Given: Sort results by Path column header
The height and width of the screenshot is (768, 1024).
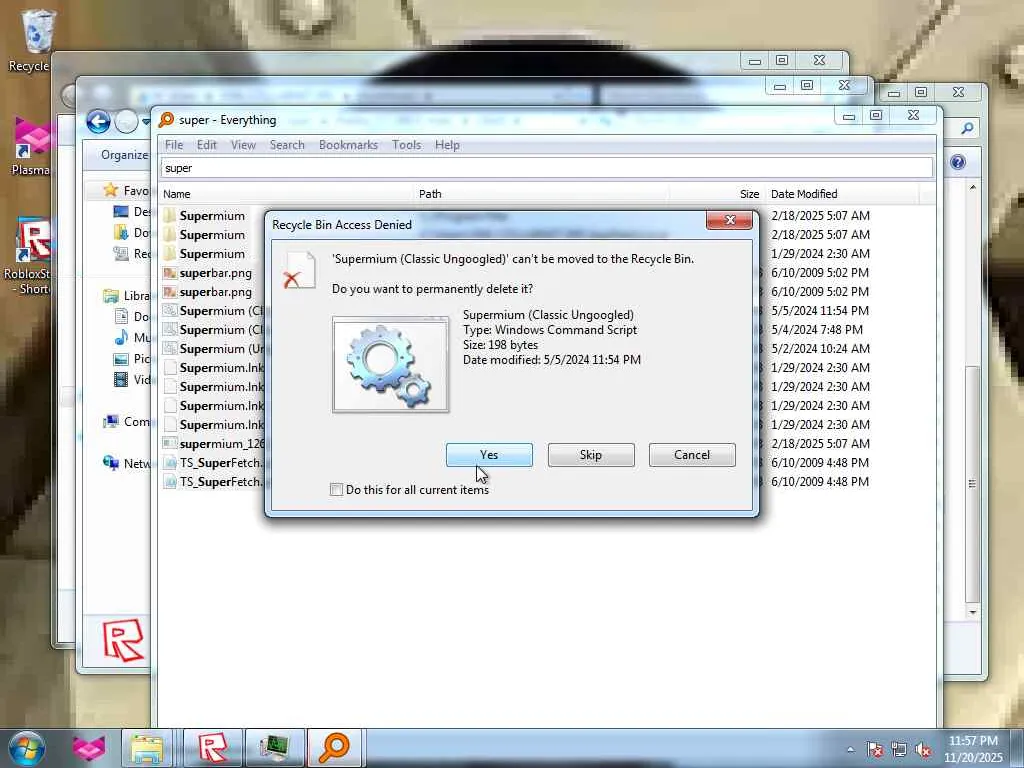Looking at the screenshot, I should tap(542, 194).
